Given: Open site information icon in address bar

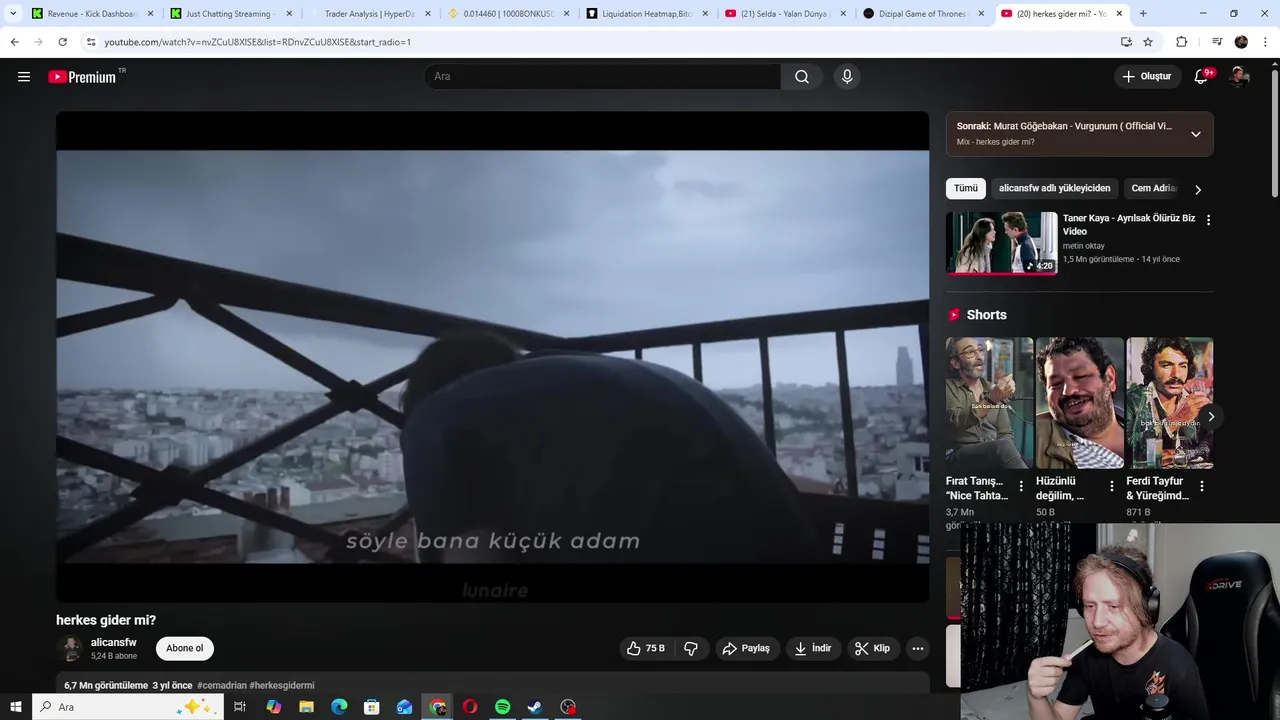Looking at the screenshot, I should tap(91, 42).
